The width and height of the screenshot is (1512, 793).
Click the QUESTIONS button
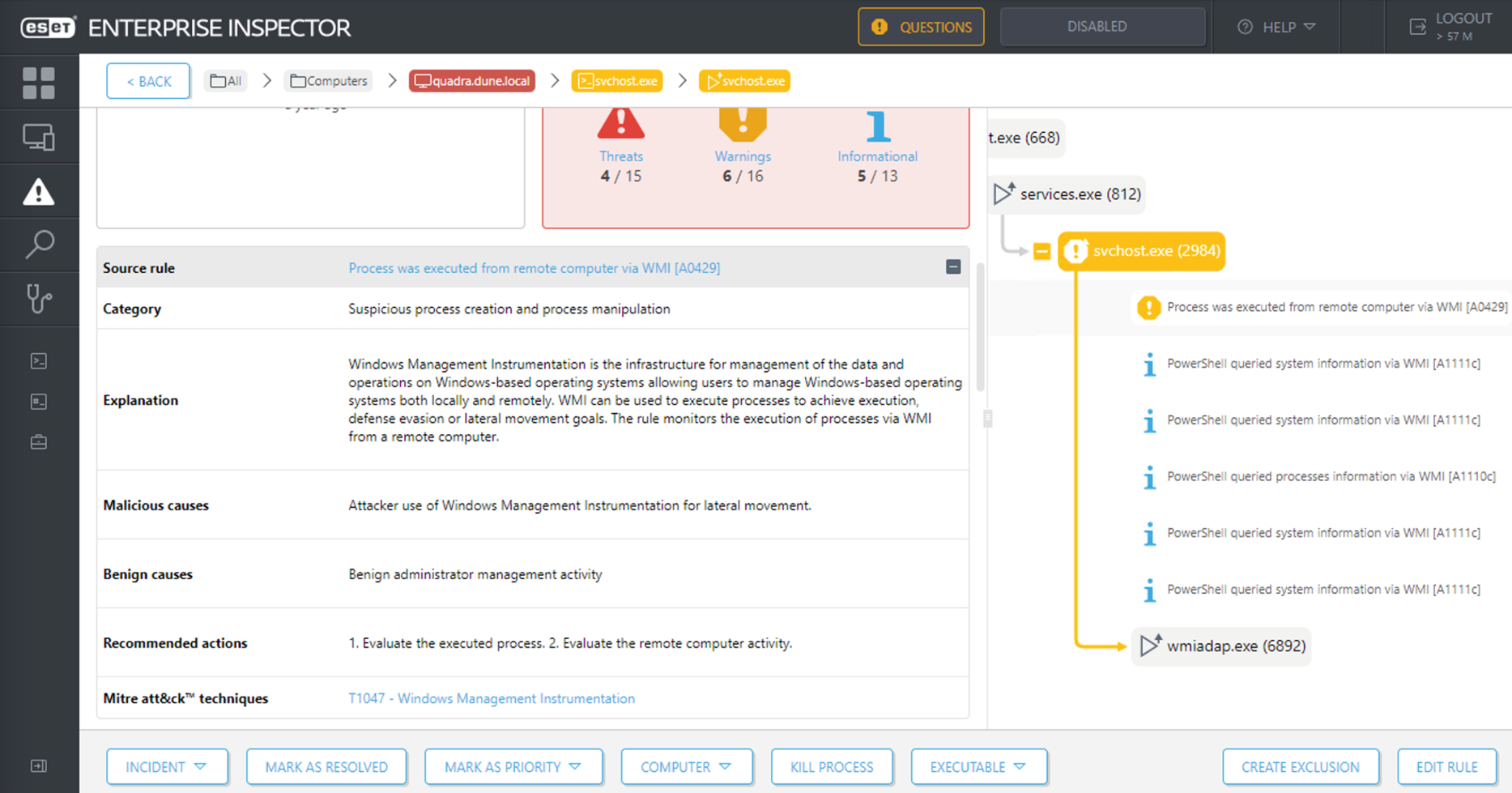coord(922,27)
